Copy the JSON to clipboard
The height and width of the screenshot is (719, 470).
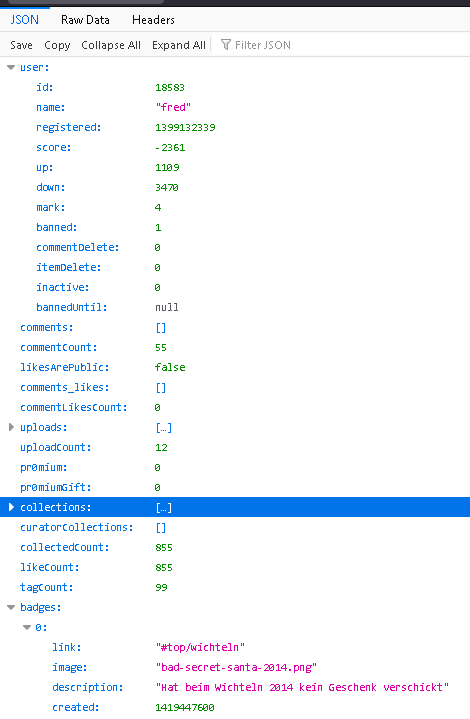(57, 45)
